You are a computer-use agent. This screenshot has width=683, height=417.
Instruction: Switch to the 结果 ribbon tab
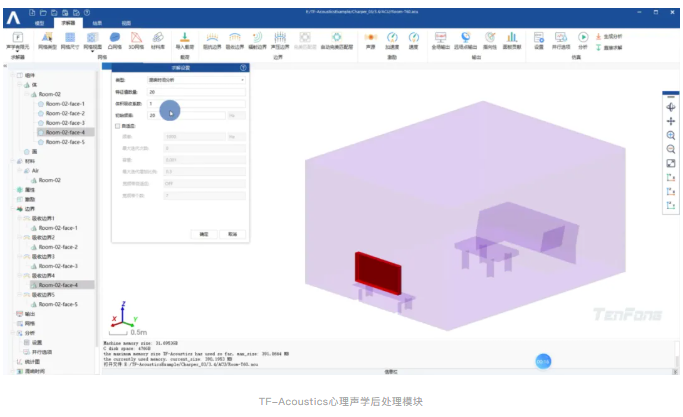pos(97,23)
